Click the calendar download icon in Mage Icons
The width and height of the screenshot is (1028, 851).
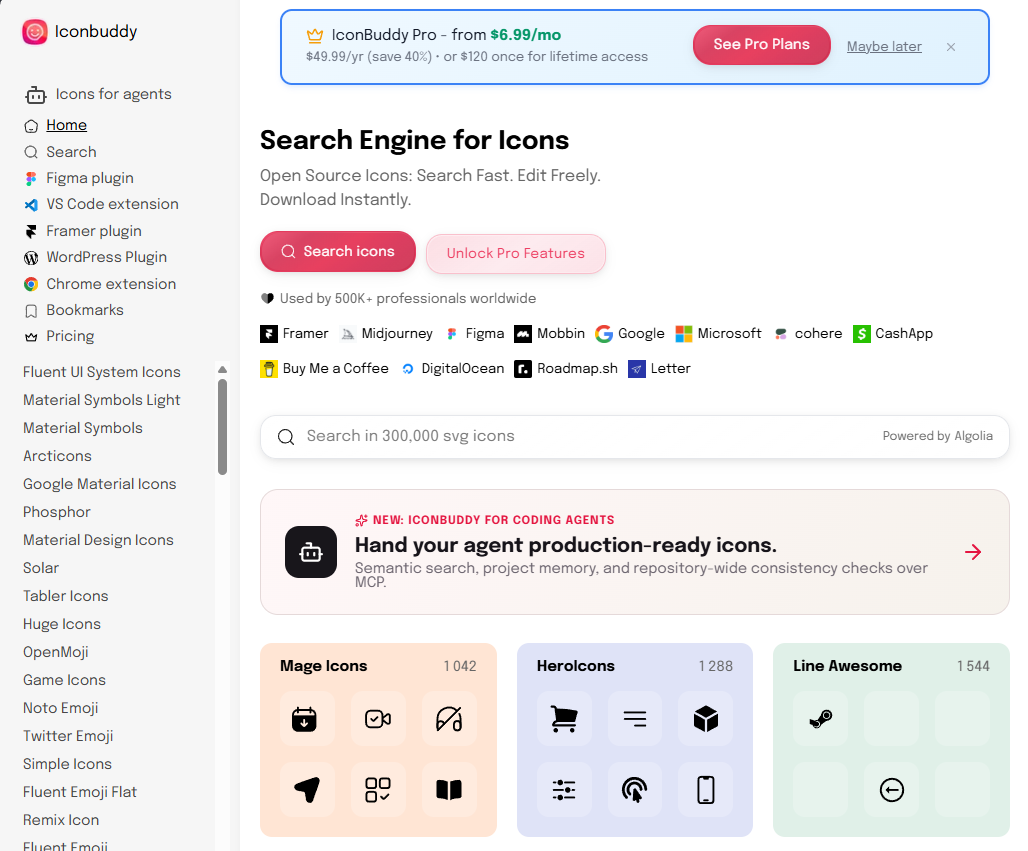click(x=304, y=719)
